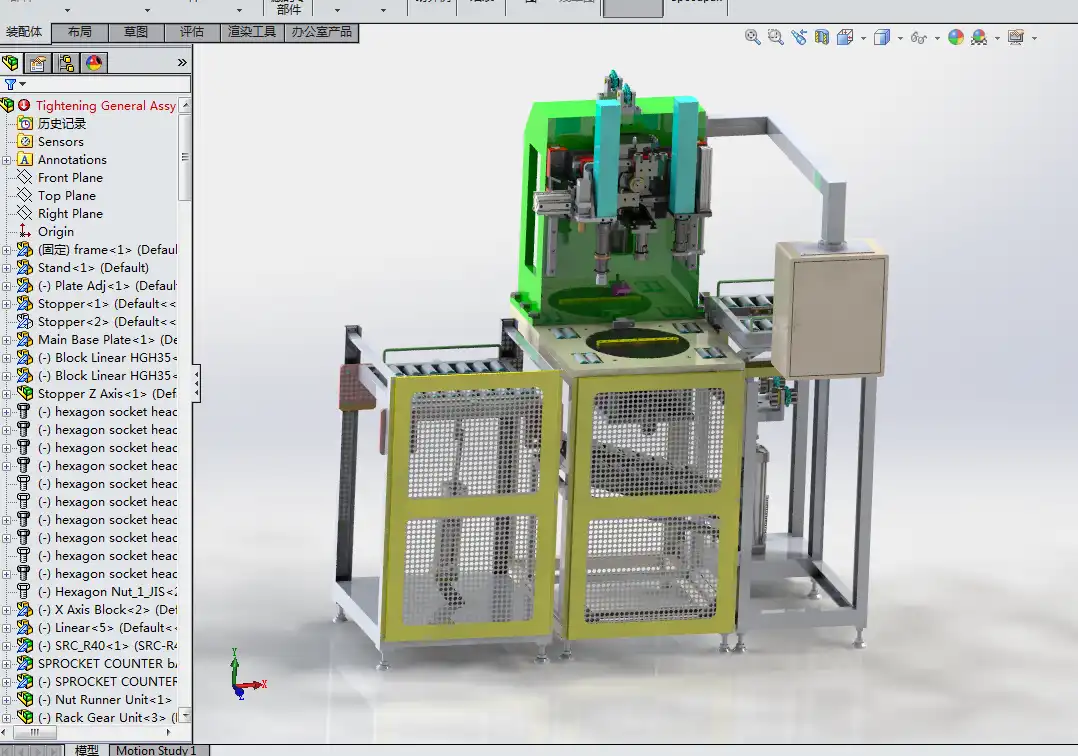The image size is (1078, 756).
Task: Open the Motion Study 1 tab
Action: (x=157, y=750)
